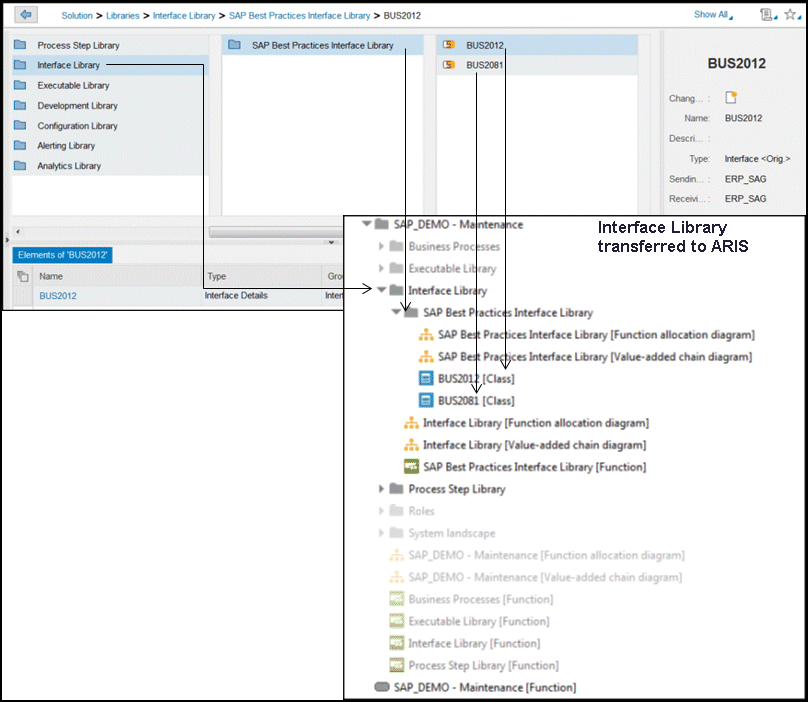
Task: Expand the Process Step Library tree folder
Action: pos(381,489)
